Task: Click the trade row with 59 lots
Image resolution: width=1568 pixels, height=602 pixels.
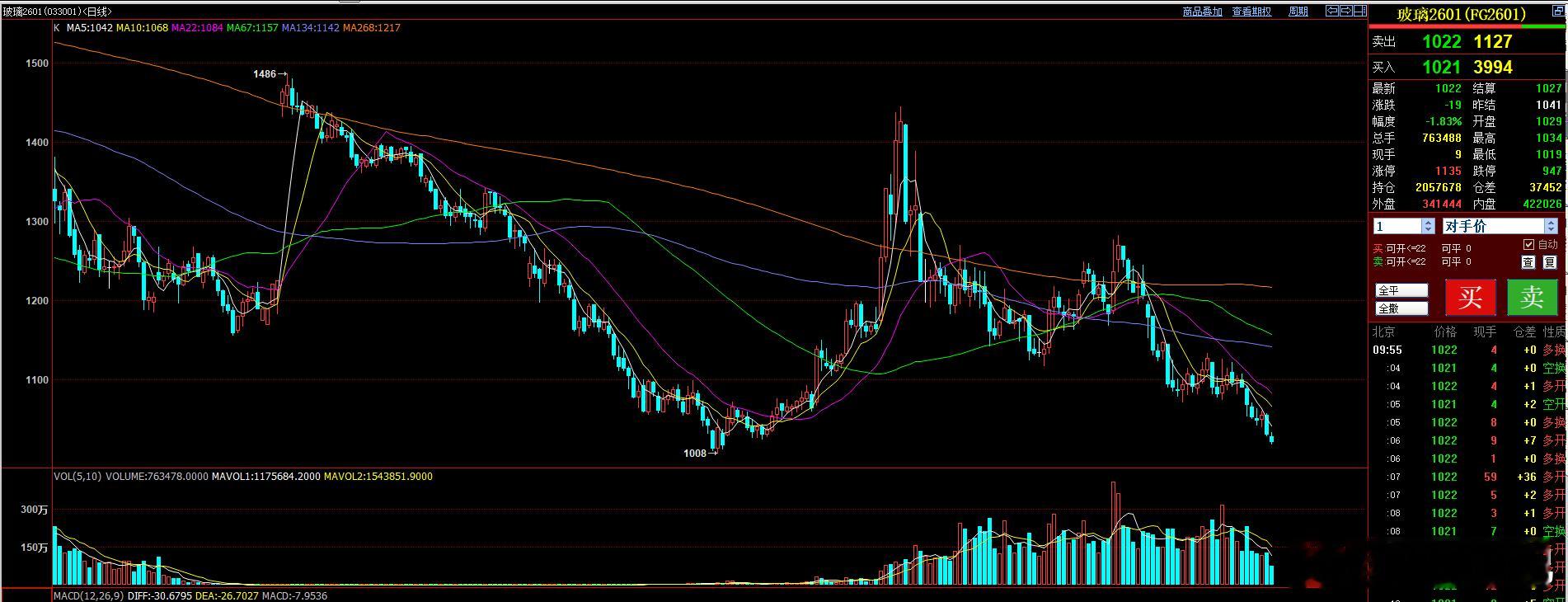Action: pos(1468,477)
